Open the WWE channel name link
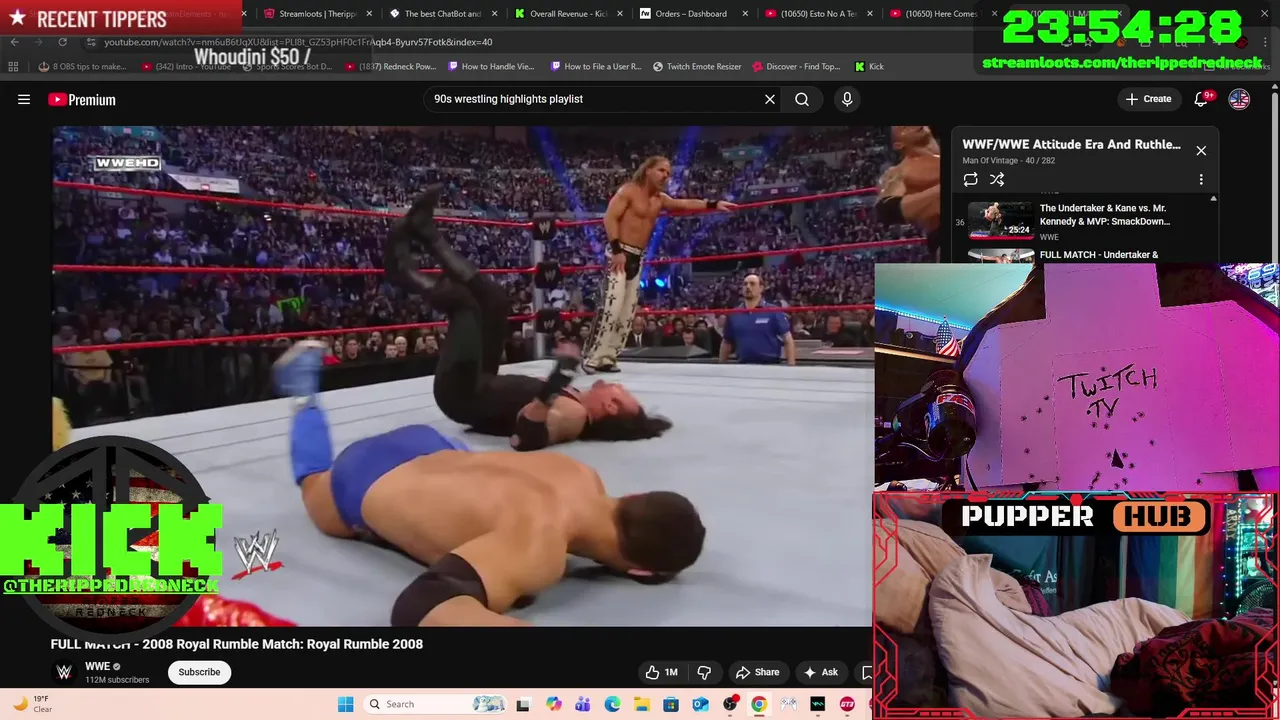 click(x=97, y=666)
